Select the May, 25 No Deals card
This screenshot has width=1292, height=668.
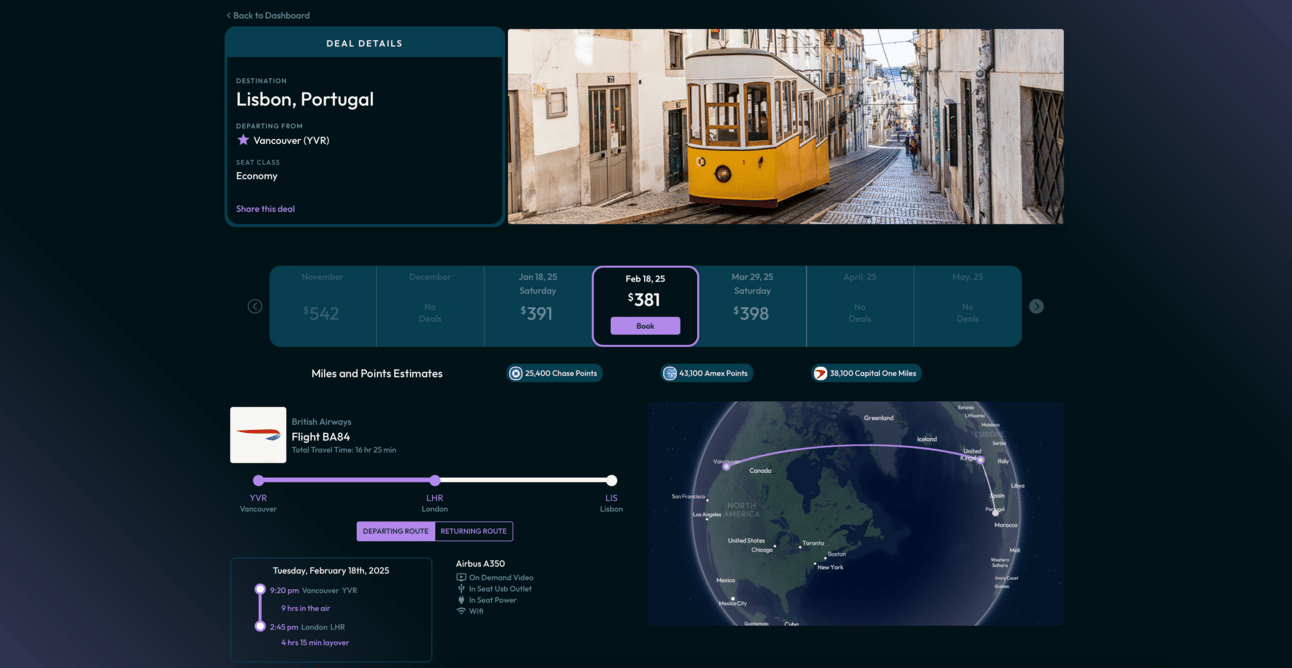967,306
